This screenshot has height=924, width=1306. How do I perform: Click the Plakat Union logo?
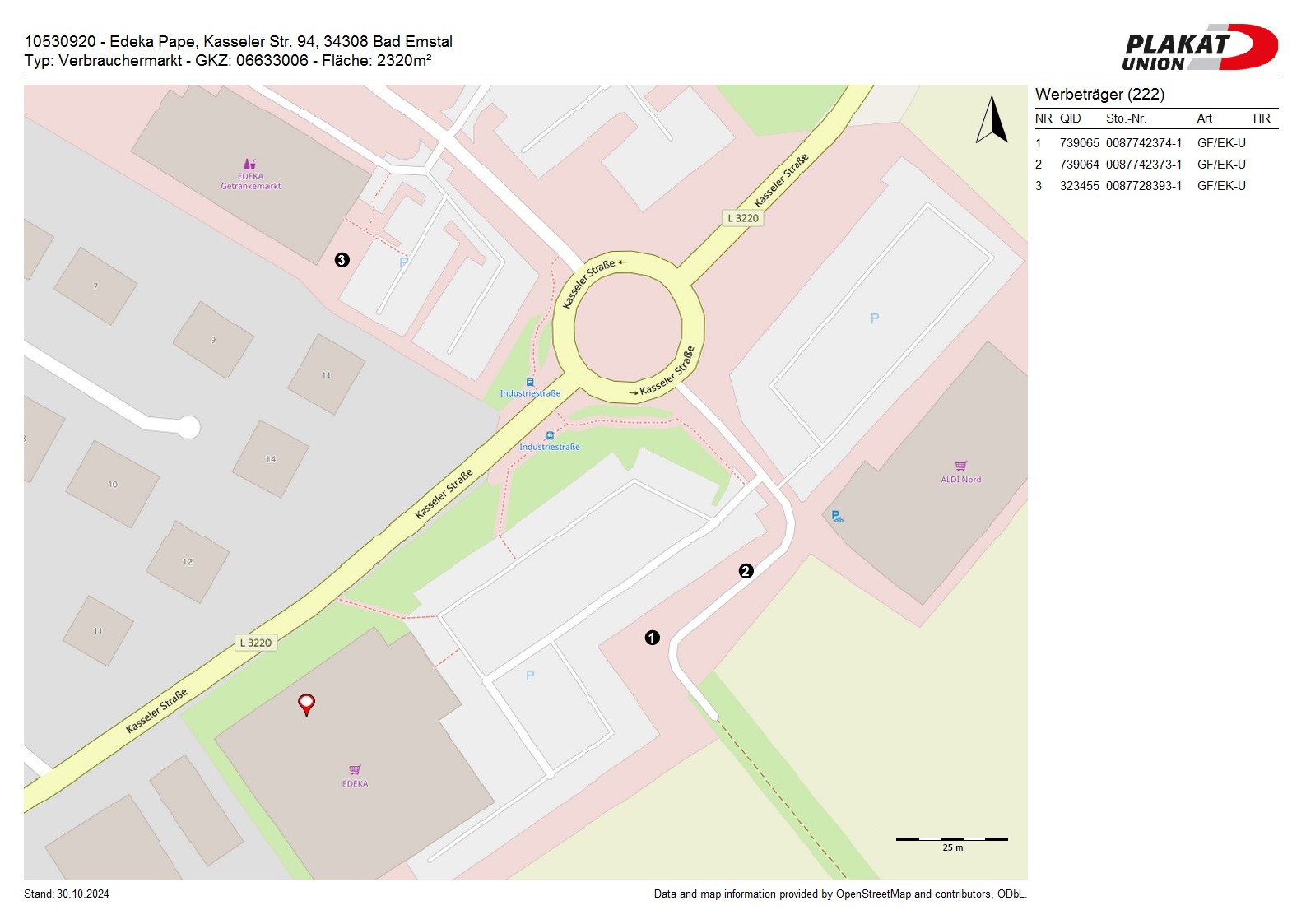pos(1199,48)
